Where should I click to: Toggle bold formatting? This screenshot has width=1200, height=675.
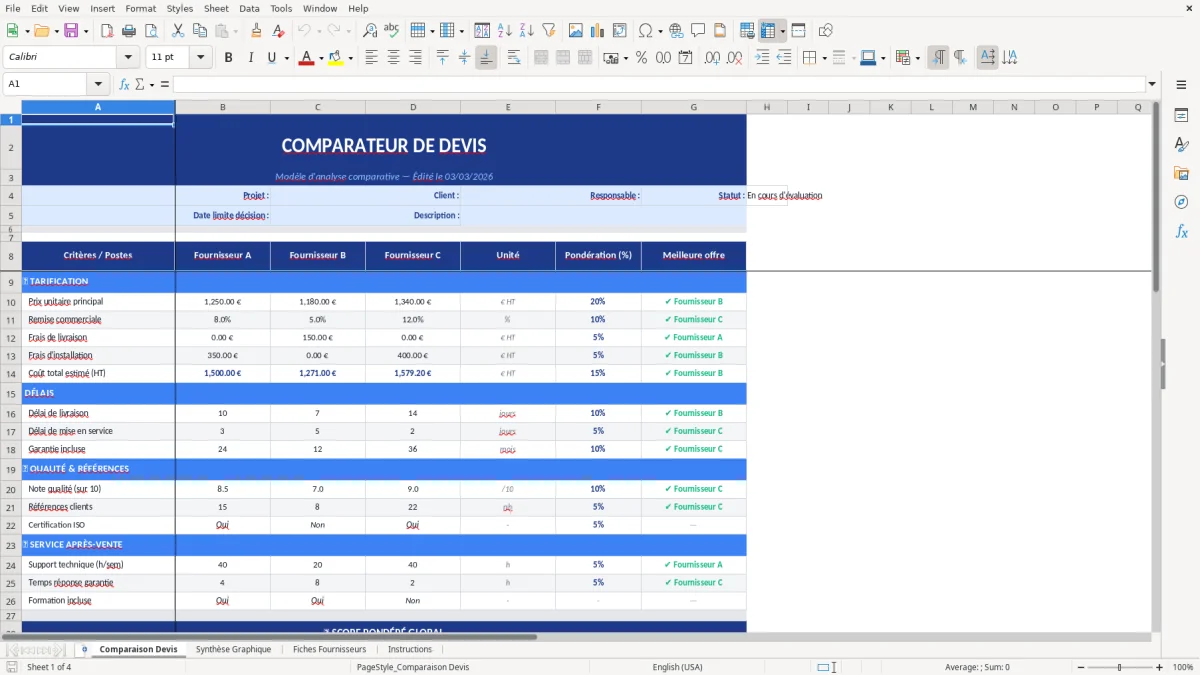228,57
